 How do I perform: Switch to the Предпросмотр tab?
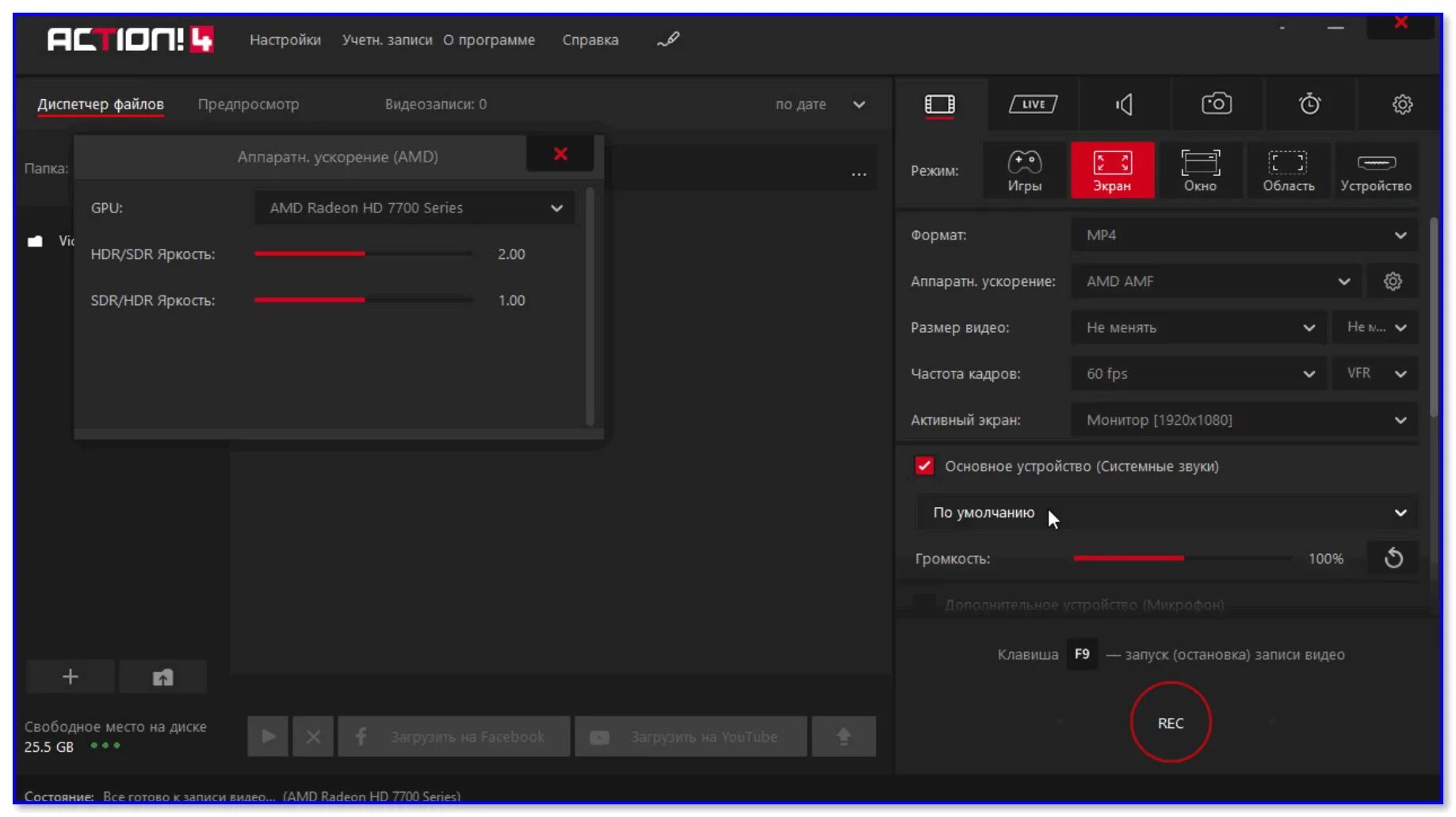[248, 104]
